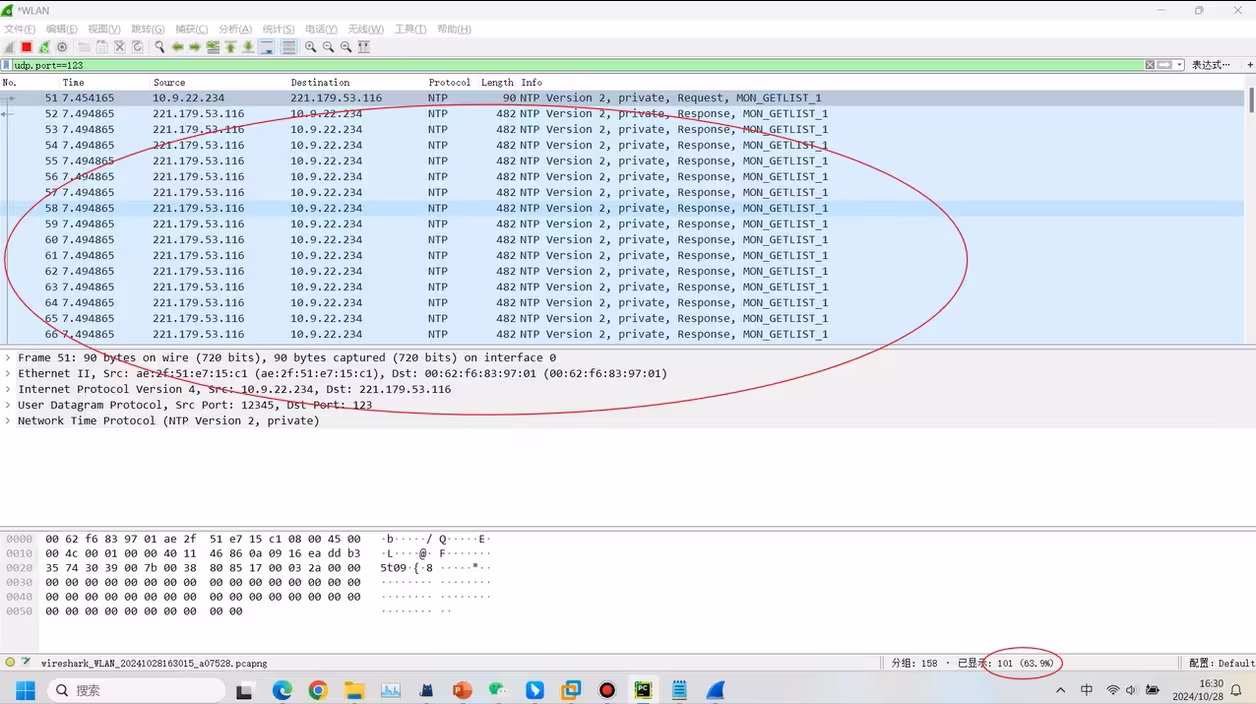Sort by the Length column header
Image resolution: width=1256 pixels, height=704 pixels.
498,82
